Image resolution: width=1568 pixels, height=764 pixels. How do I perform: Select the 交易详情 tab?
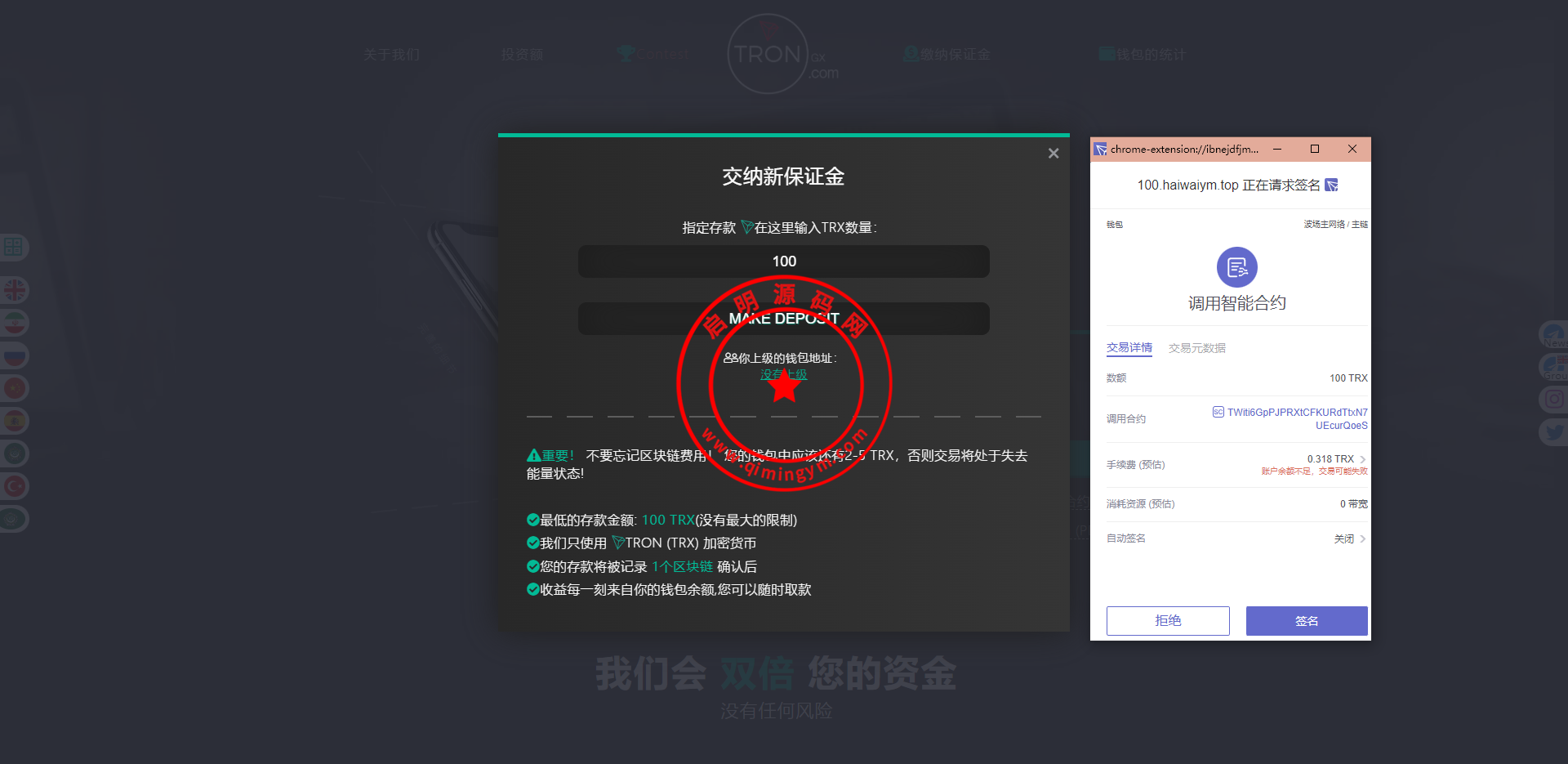coord(1129,348)
